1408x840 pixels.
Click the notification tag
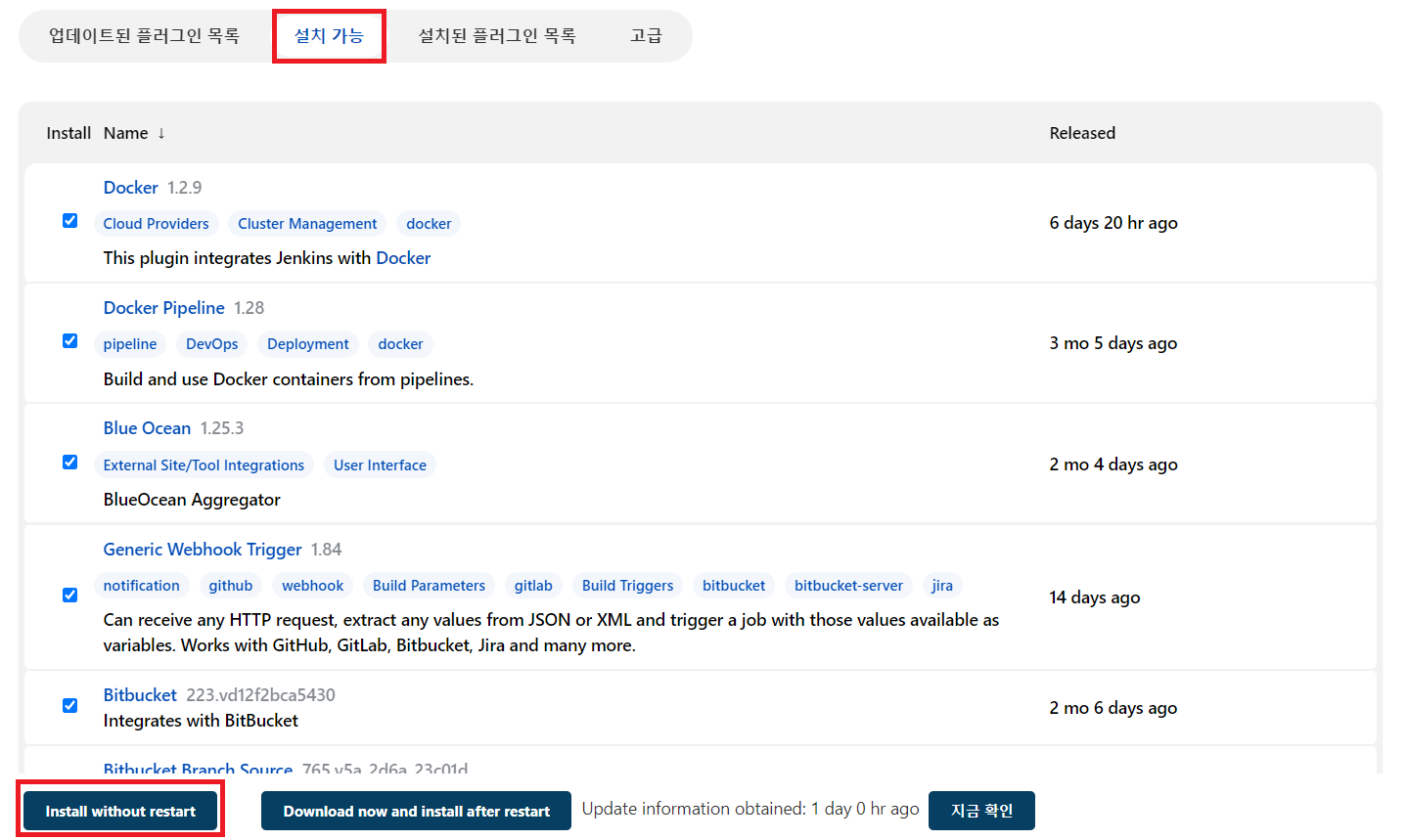point(142,586)
